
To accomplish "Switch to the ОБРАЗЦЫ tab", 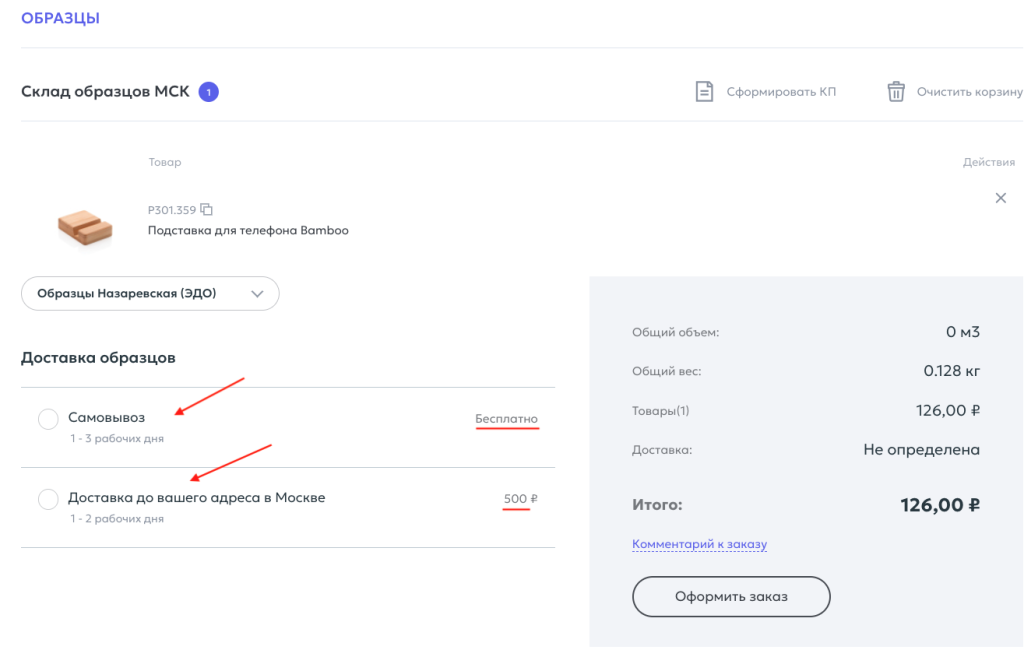I will click(60, 18).
